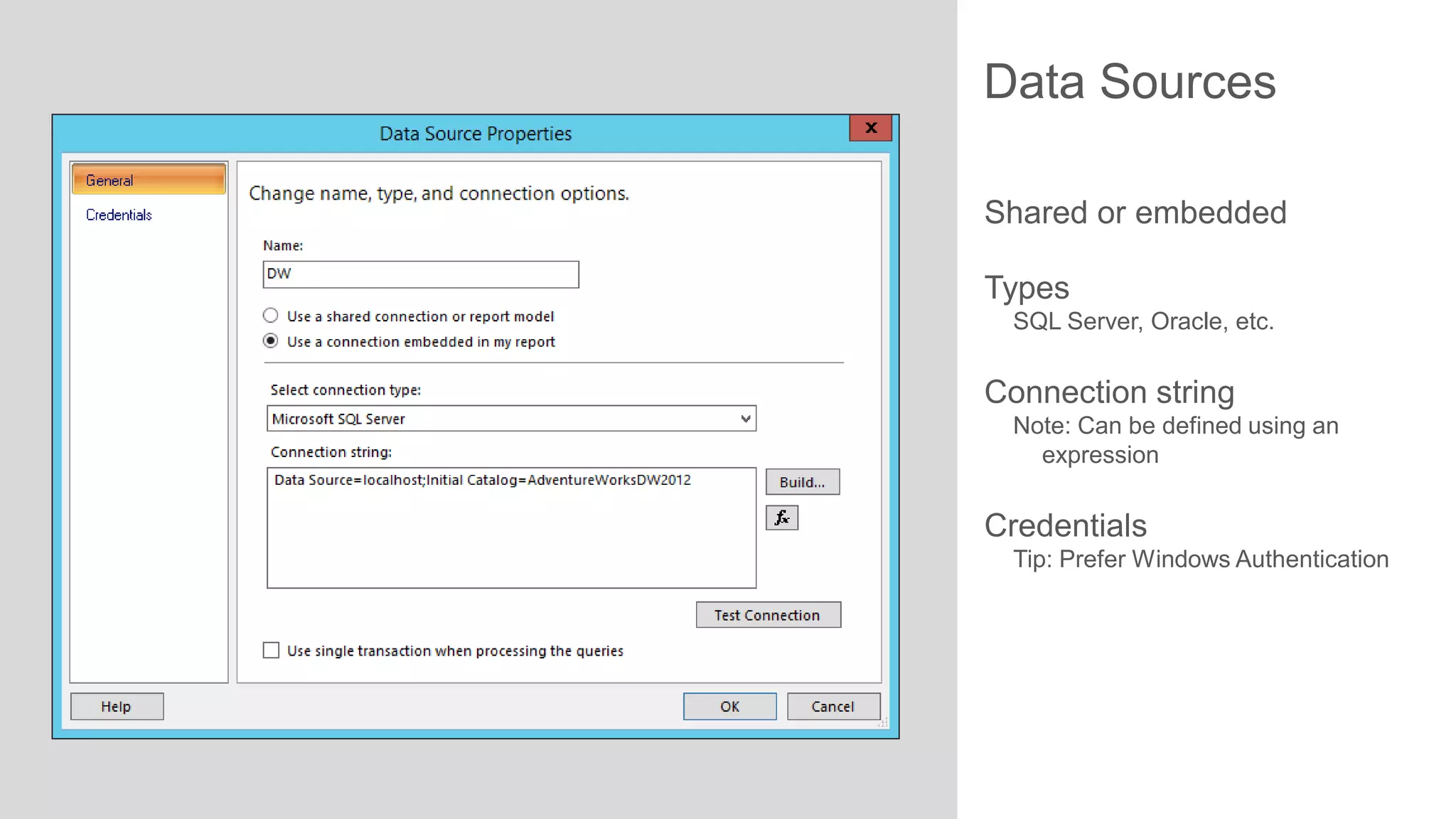Open the expression (fx) editor button
This screenshot has width=1456, height=819.
[x=781, y=518]
